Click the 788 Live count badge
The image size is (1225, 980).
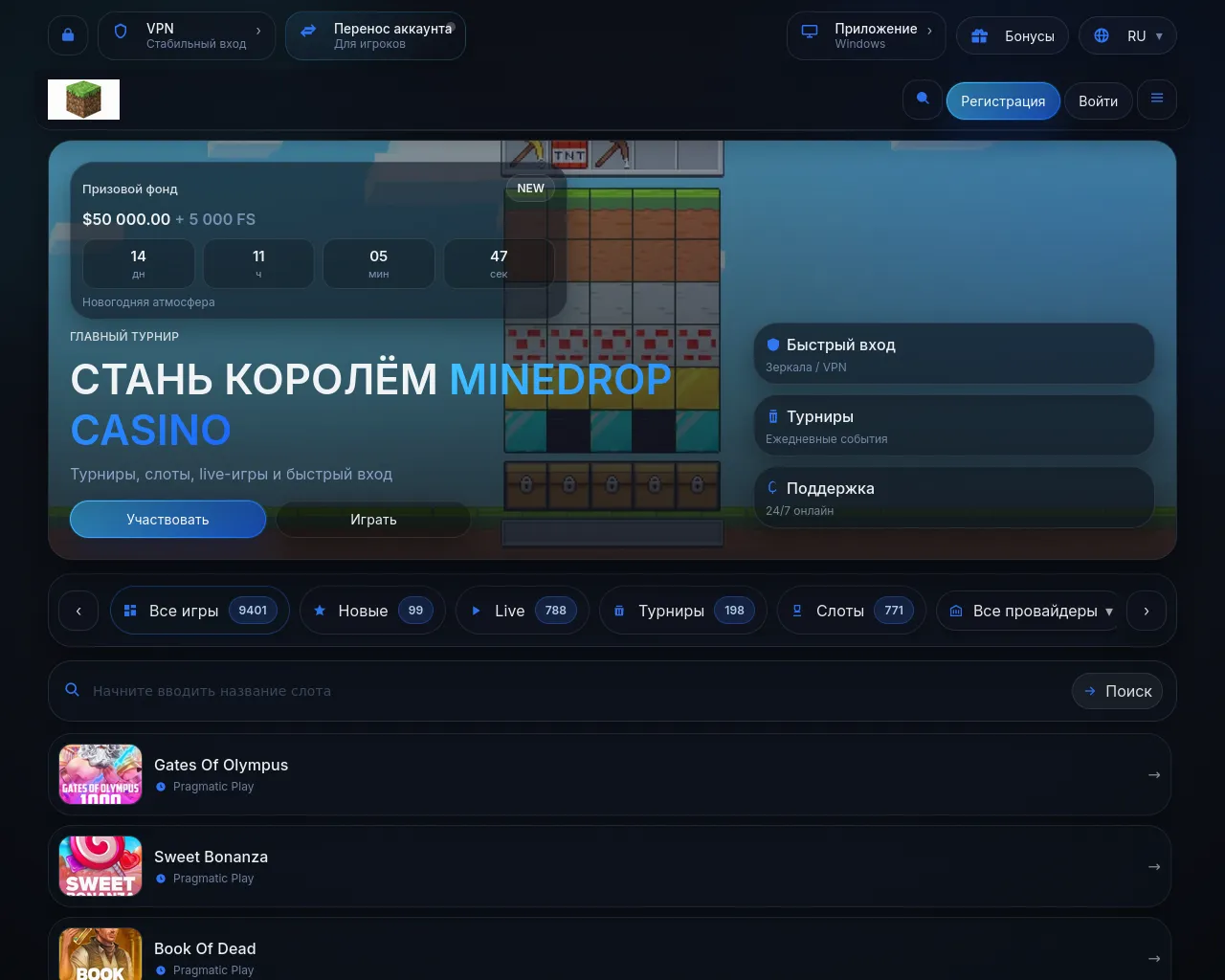[x=556, y=610]
